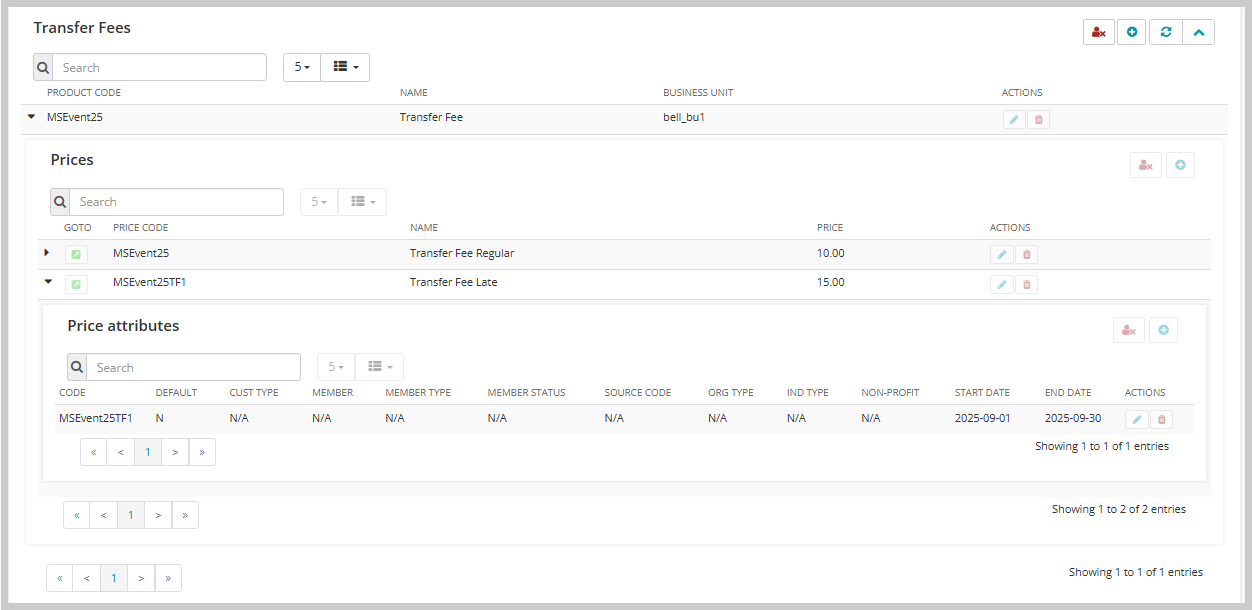Sort by PRODUCT CODE column header
The width and height of the screenshot is (1252, 610).
(x=84, y=93)
